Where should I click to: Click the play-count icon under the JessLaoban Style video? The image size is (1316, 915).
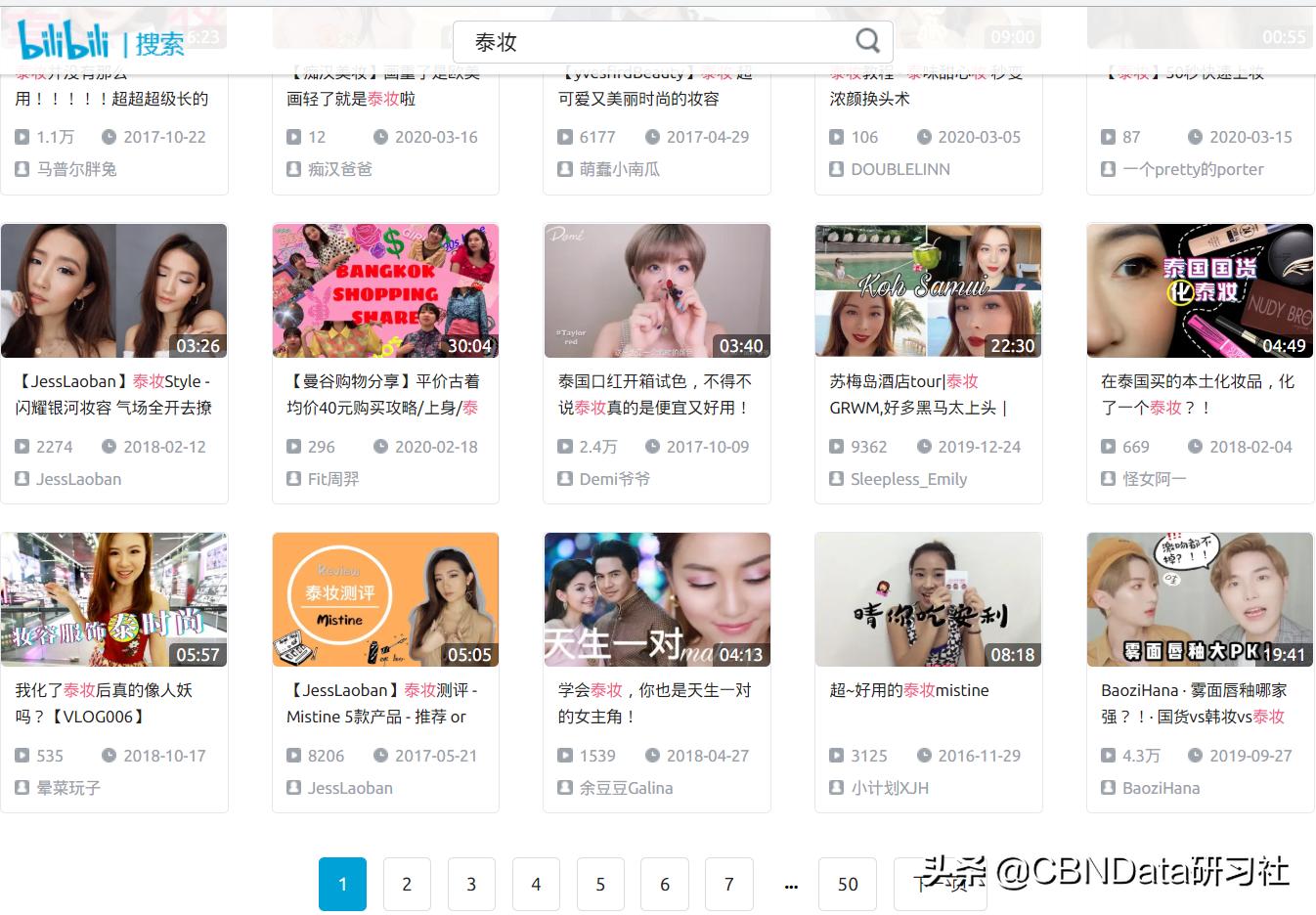[x=22, y=447]
